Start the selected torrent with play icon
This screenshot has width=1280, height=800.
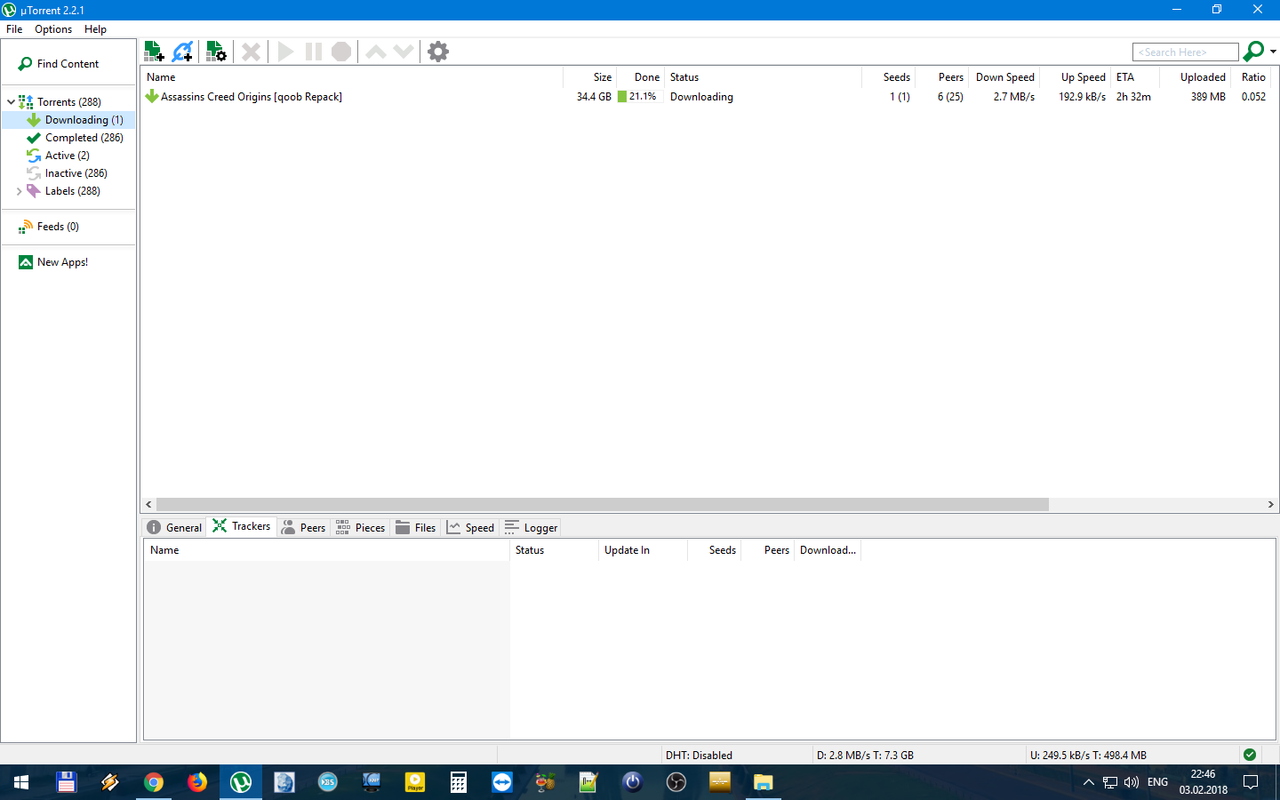coord(286,51)
